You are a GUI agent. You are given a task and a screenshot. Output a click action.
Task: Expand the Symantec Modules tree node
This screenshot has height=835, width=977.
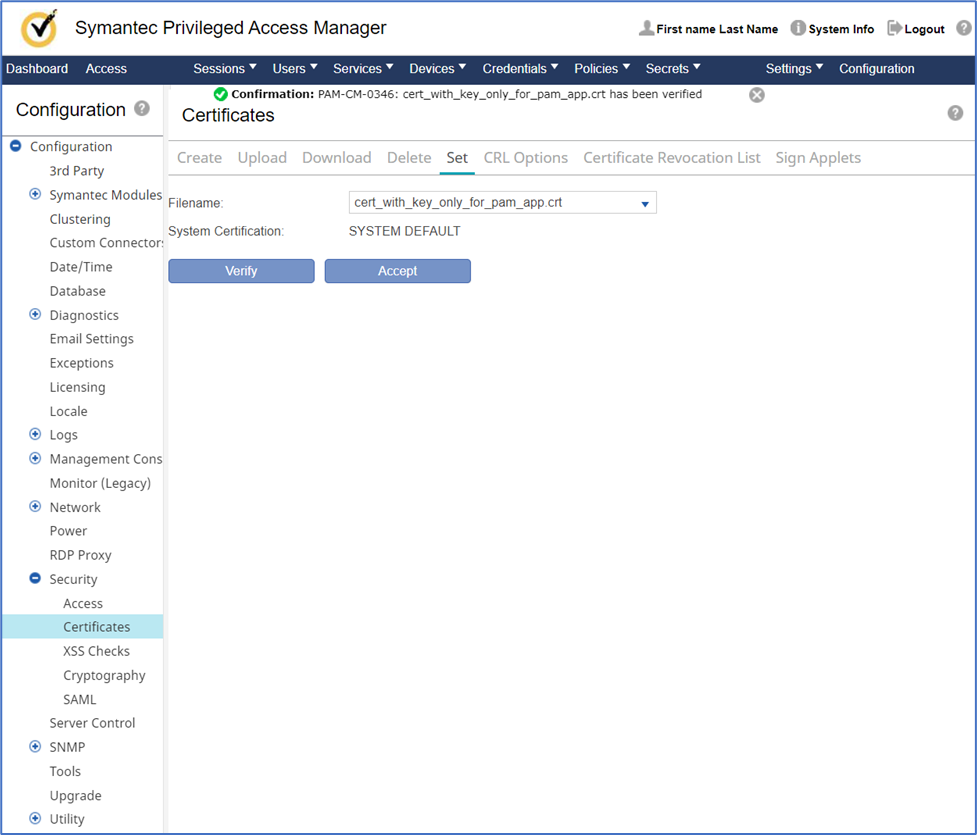pyautogui.click(x=35, y=195)
